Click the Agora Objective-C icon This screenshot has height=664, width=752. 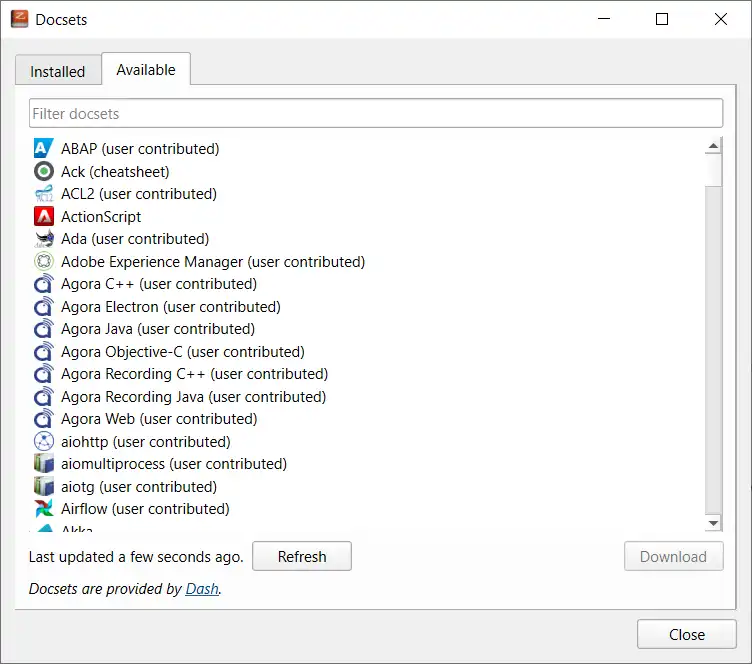[x=44, y=351]
